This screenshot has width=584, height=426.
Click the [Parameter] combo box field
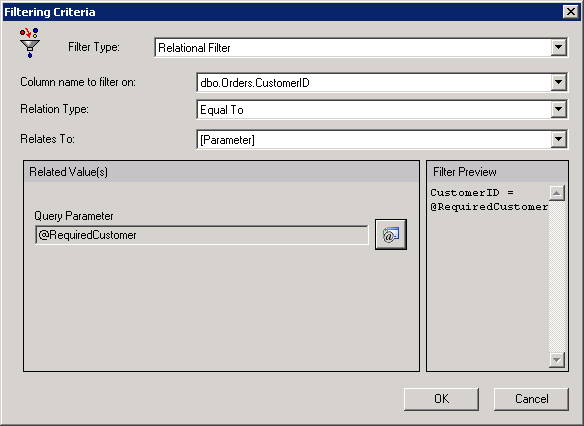point(374,139)
